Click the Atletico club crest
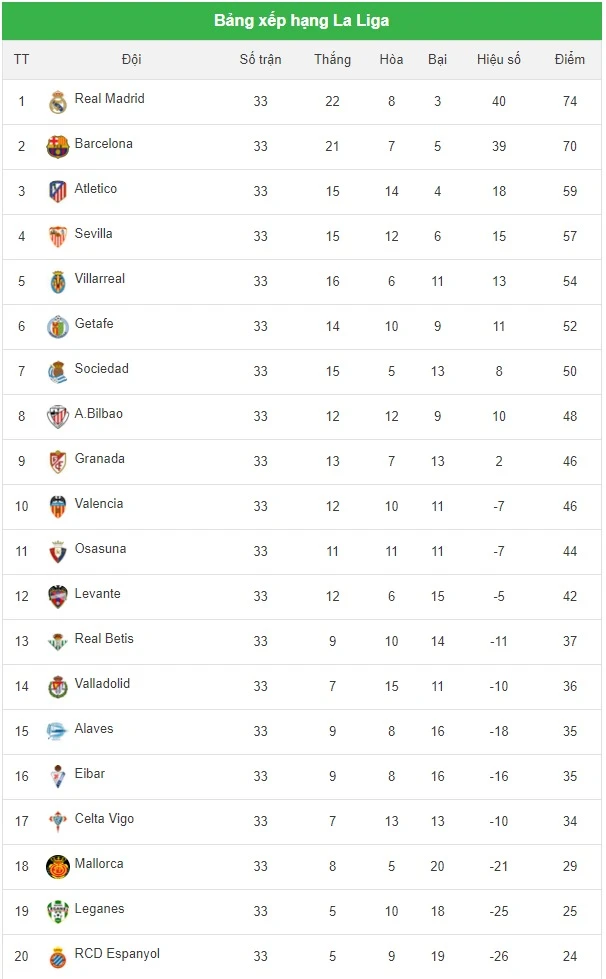Viewport: 606px width, 979px height. (57, 192)
